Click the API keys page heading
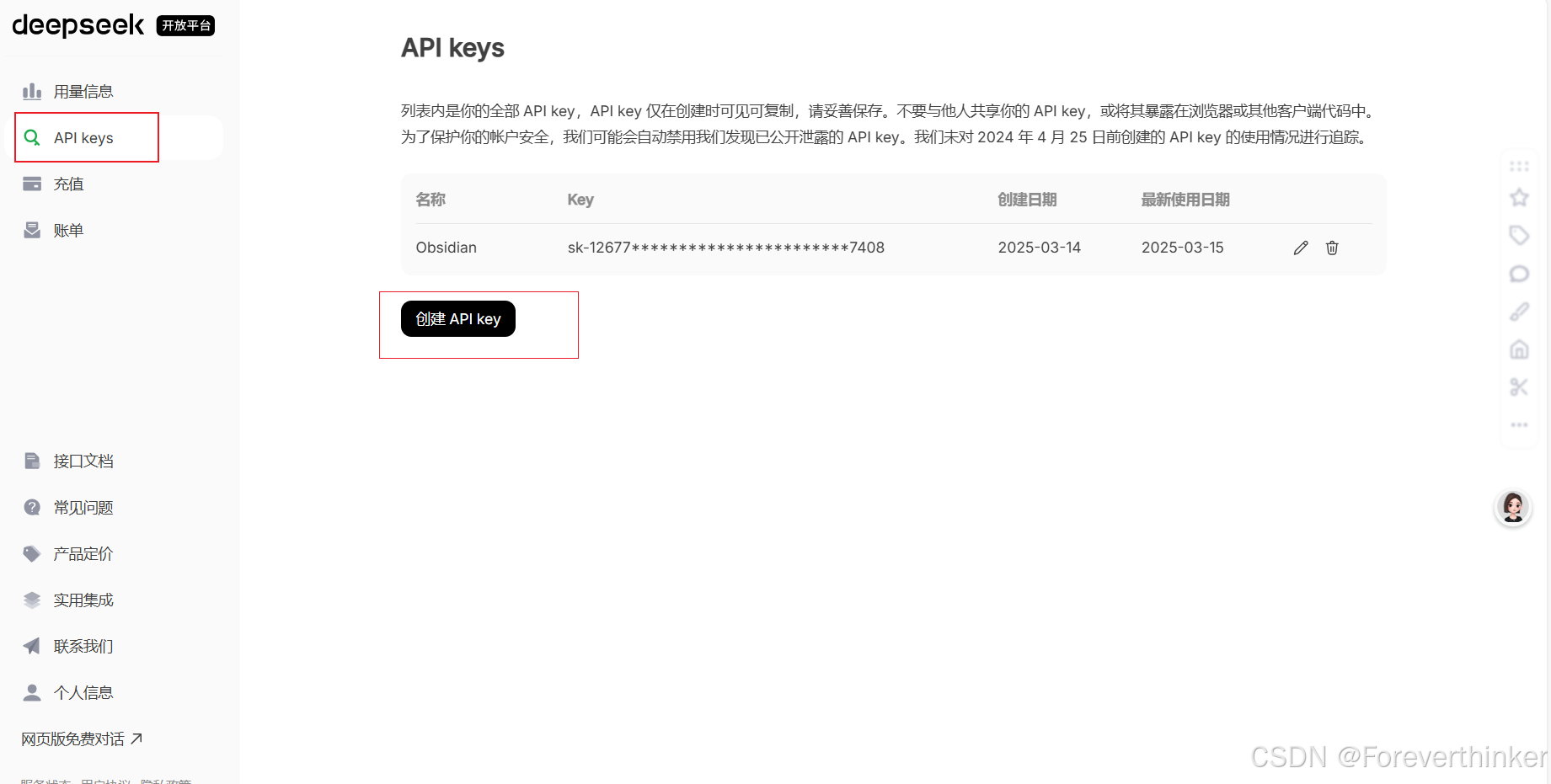 452,48
